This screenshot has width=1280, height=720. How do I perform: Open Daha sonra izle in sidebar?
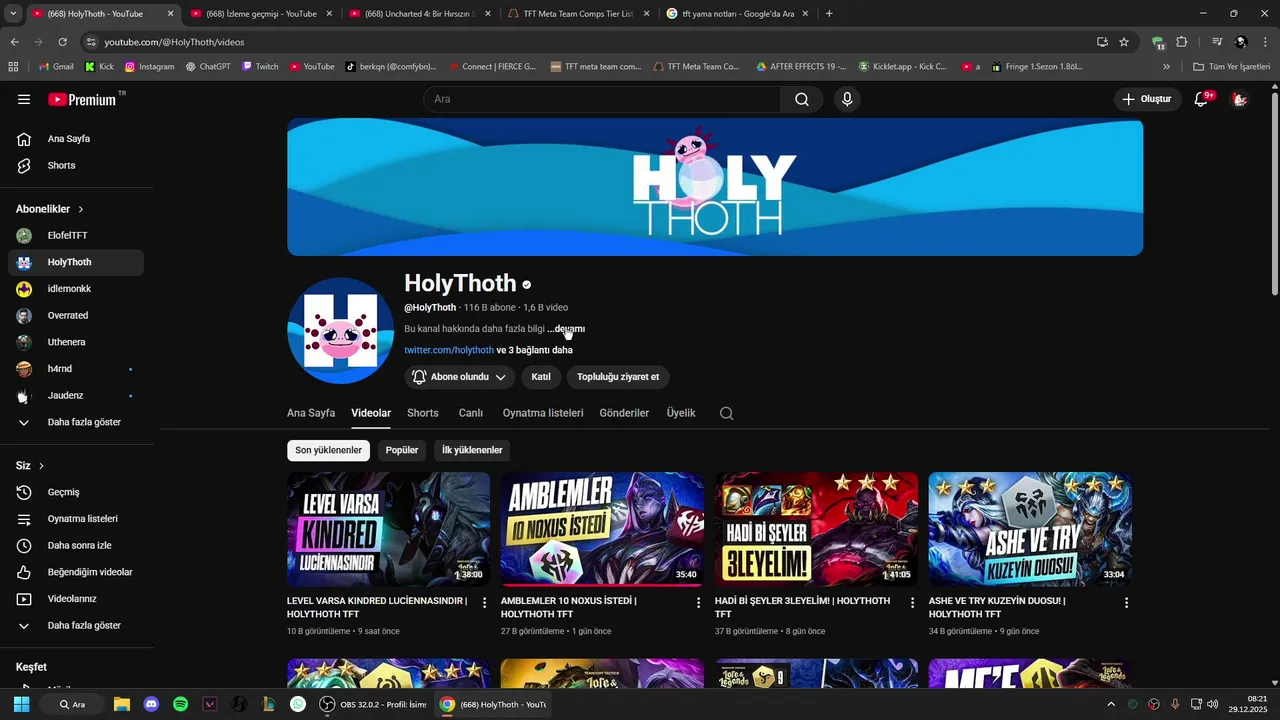(76, 545)
